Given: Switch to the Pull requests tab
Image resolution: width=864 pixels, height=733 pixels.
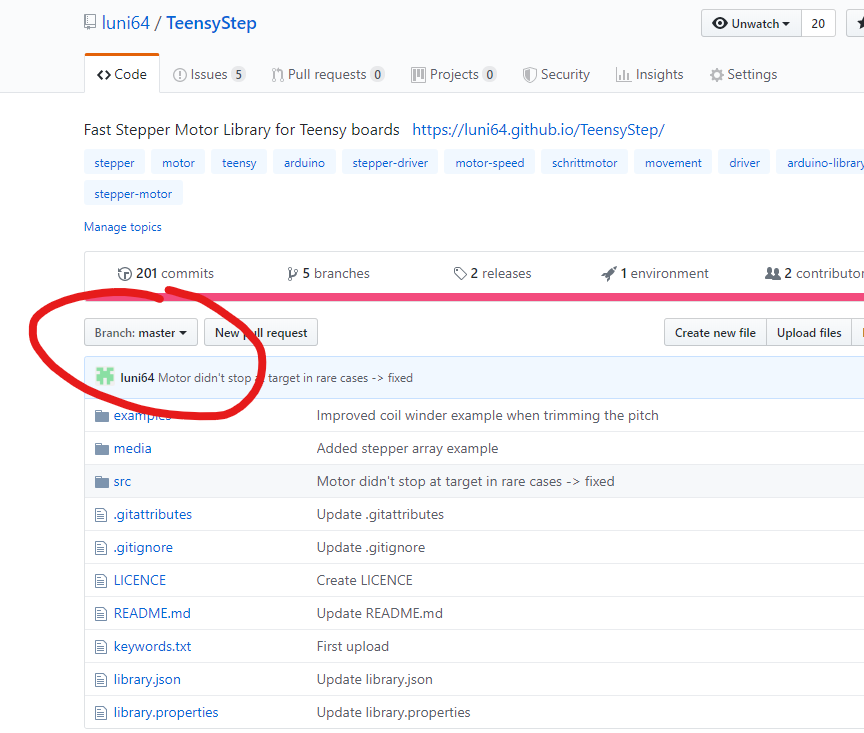Looking at the screenshot, I should (327, 74).
